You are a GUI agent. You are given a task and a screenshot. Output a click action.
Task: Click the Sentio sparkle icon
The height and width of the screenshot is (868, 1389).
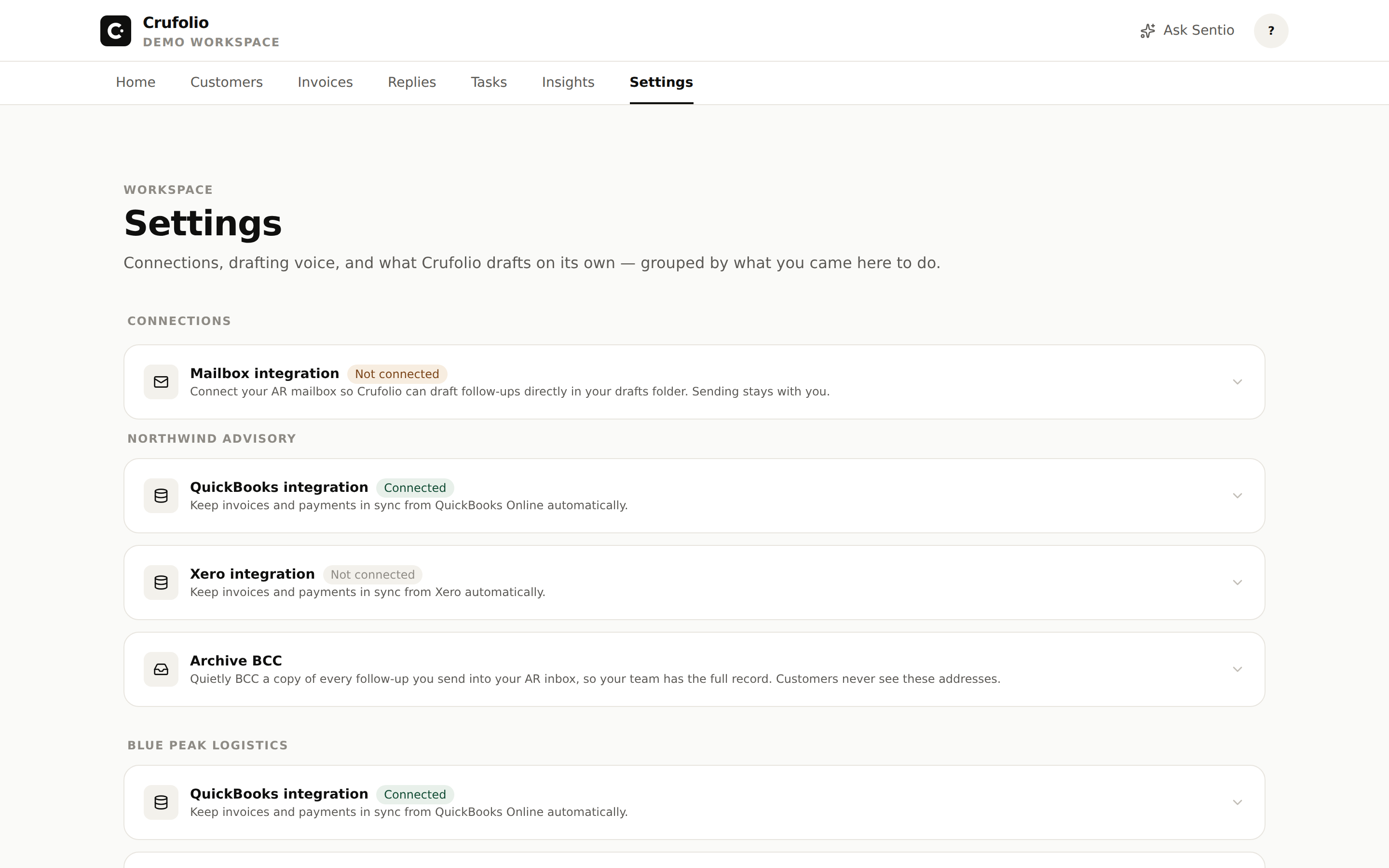pos(1147,31)
